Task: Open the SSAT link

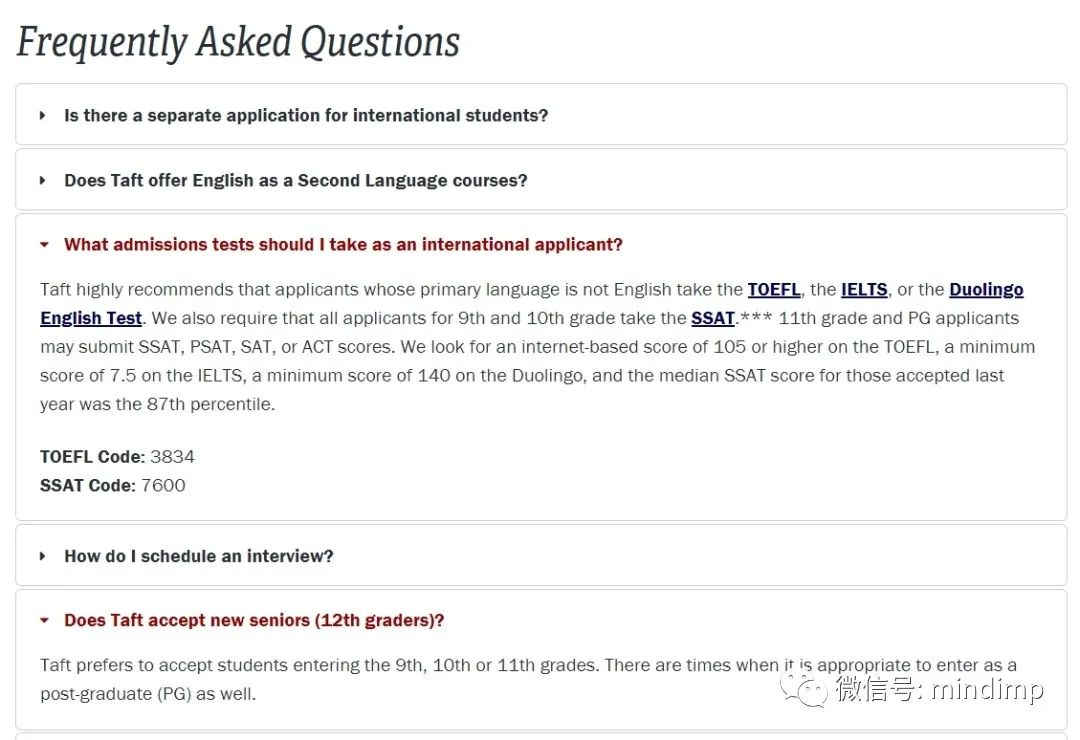Action: click(712, 318)
